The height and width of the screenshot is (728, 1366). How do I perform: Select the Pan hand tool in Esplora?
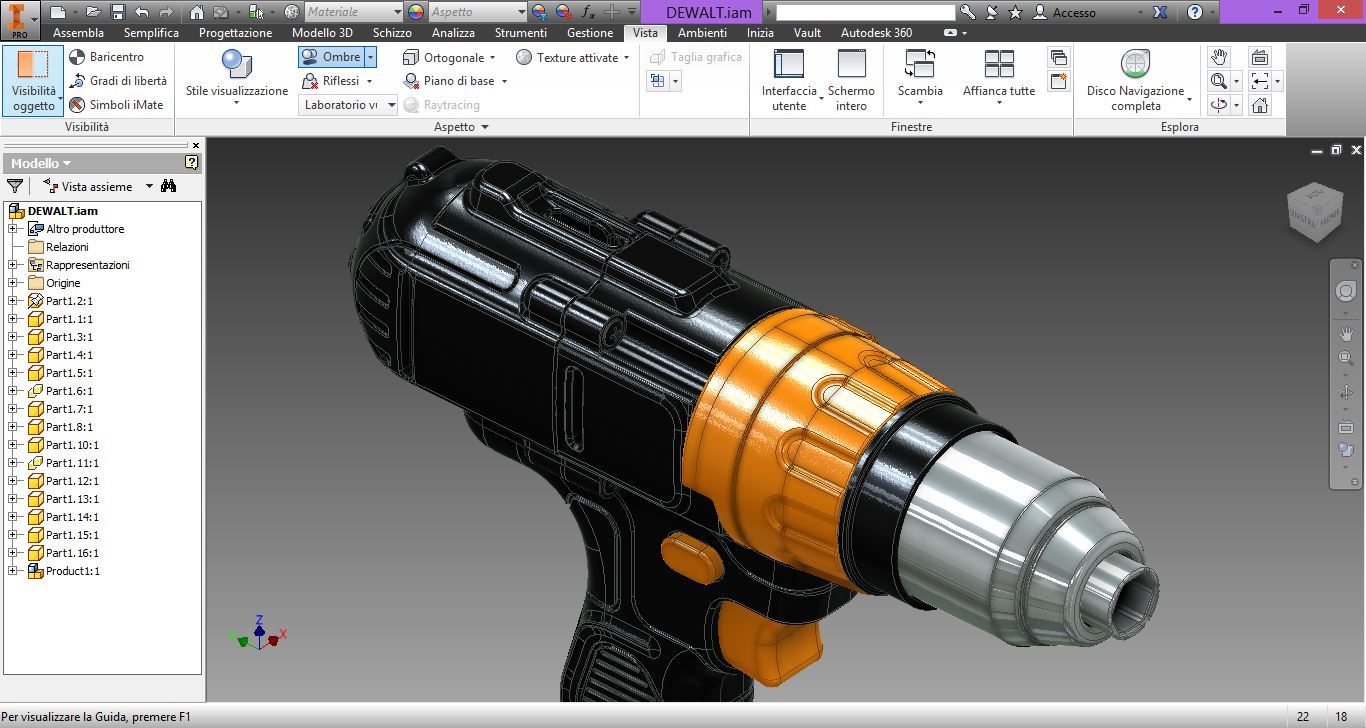tap(1218, 57)
